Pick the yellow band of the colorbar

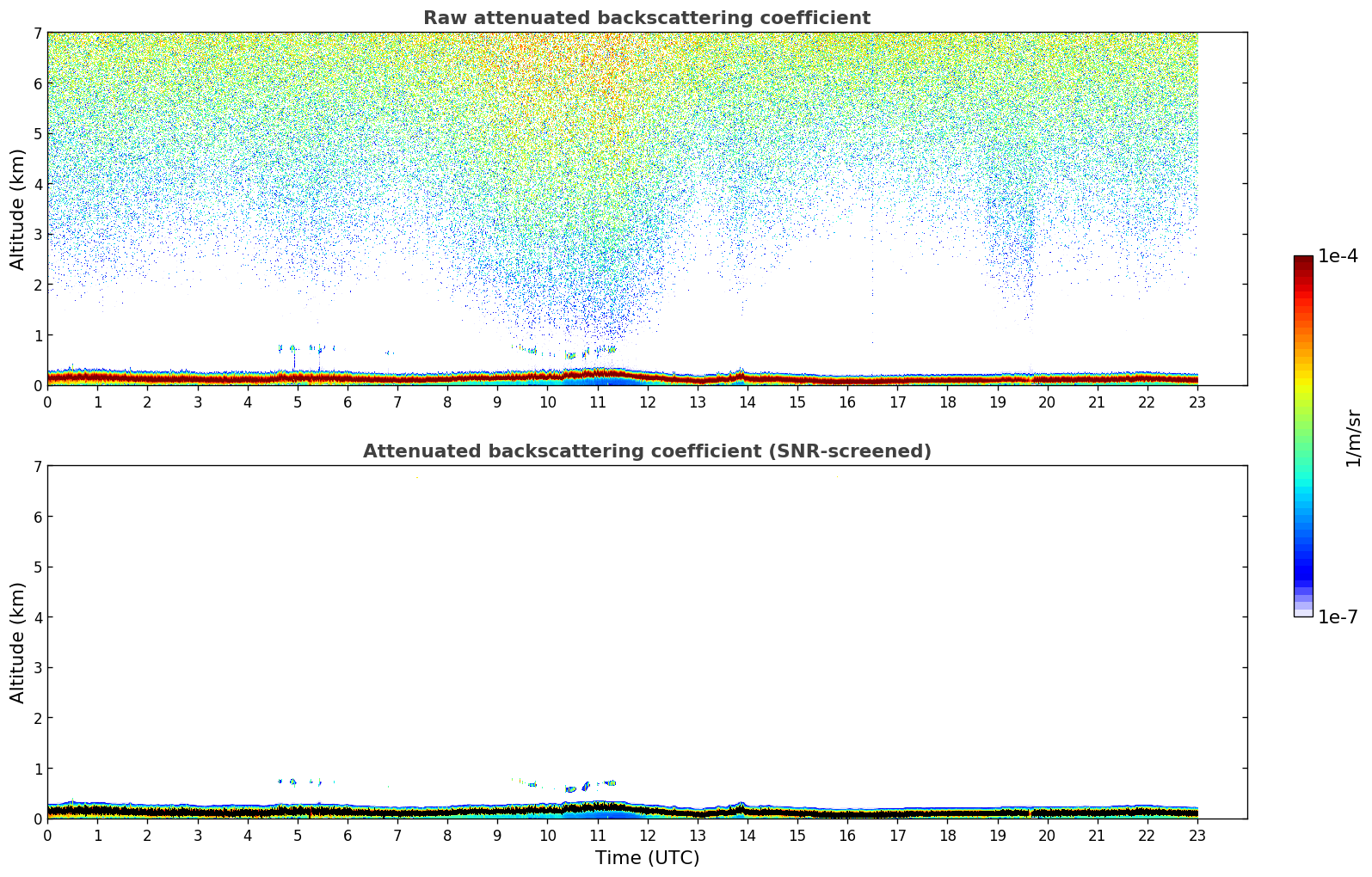coord(1302,378)
